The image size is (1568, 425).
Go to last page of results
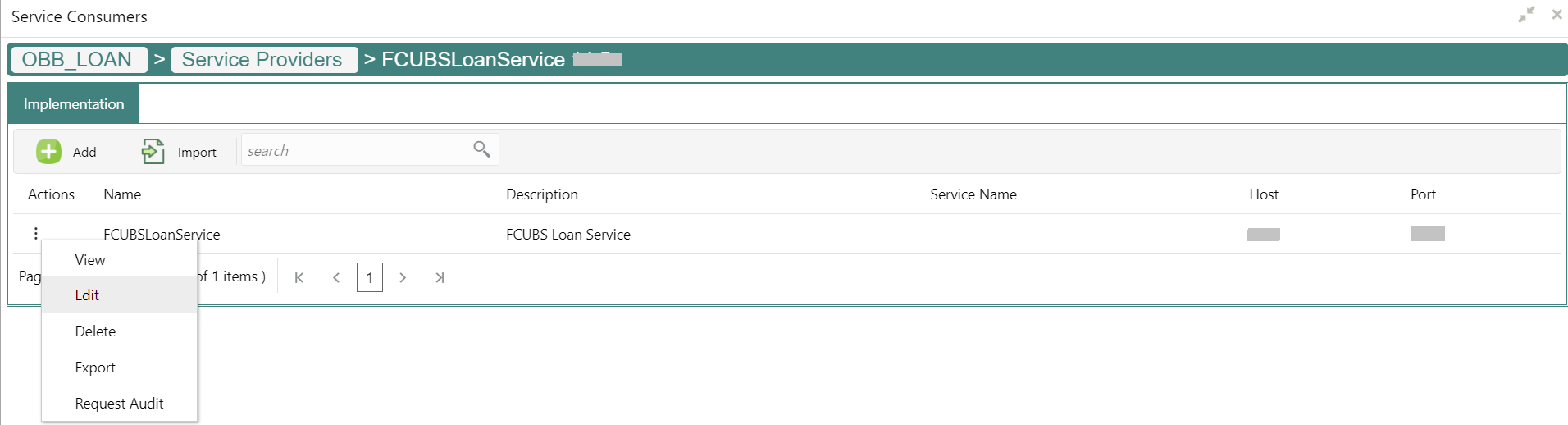[440, 277]
